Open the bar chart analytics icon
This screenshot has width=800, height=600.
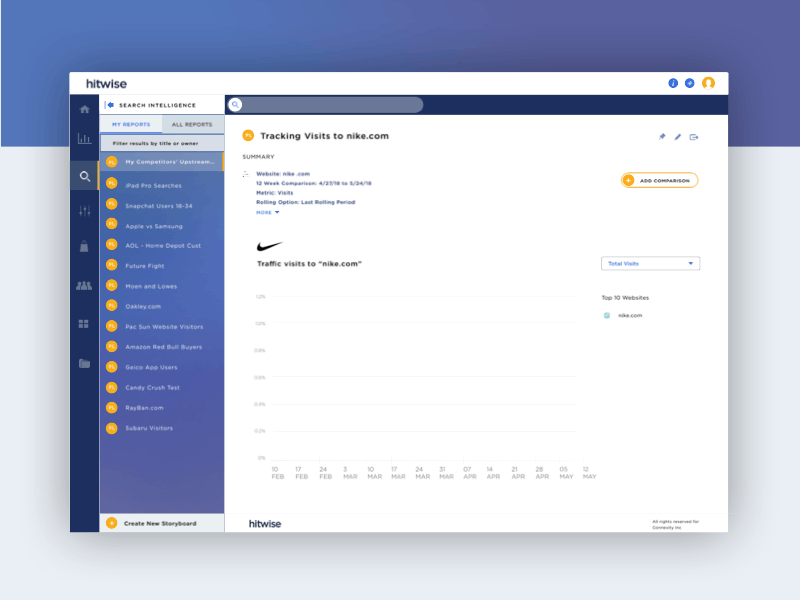tap(84, 139)
